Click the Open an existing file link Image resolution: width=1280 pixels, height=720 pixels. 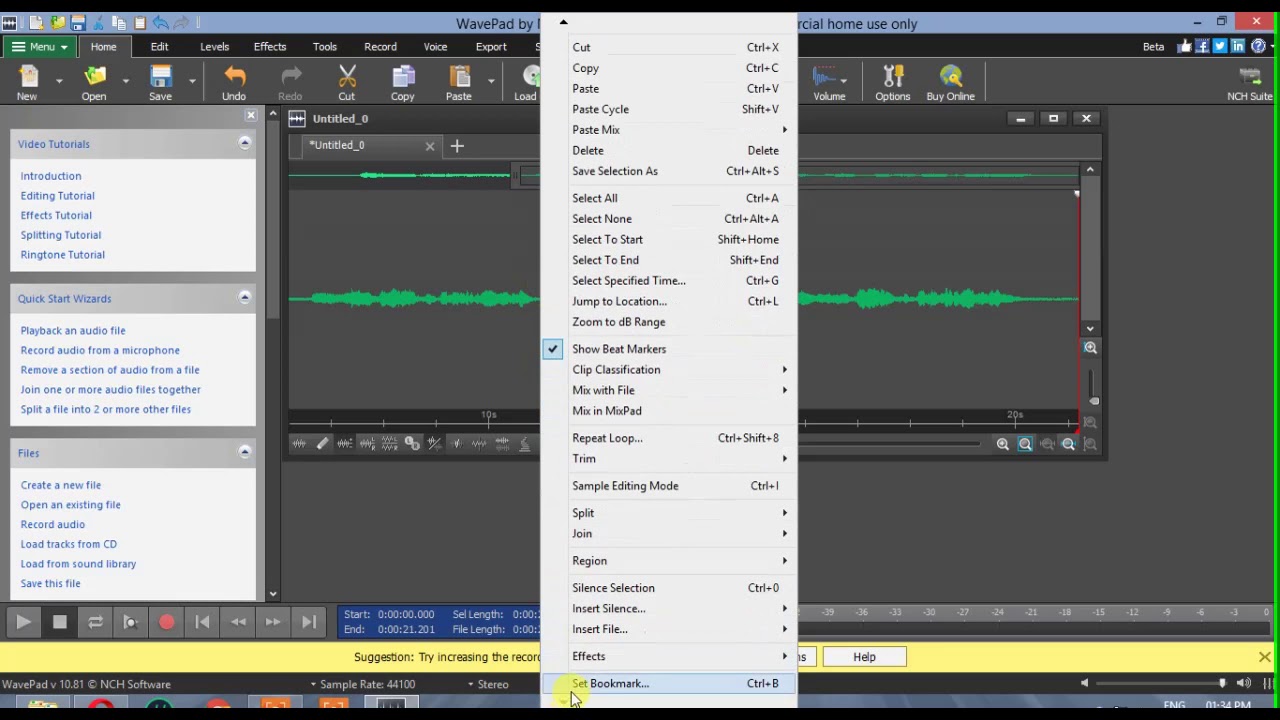click(x=71, y=505)
